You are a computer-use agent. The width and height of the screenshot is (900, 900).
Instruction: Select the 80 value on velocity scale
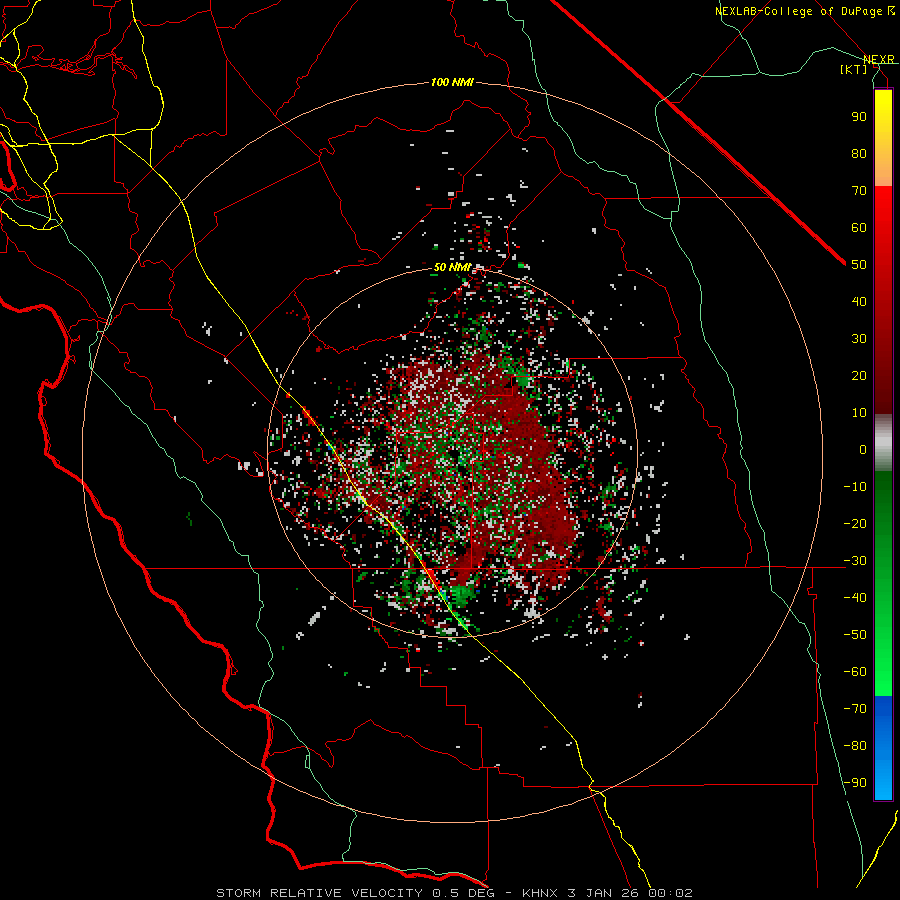(859, 153)
